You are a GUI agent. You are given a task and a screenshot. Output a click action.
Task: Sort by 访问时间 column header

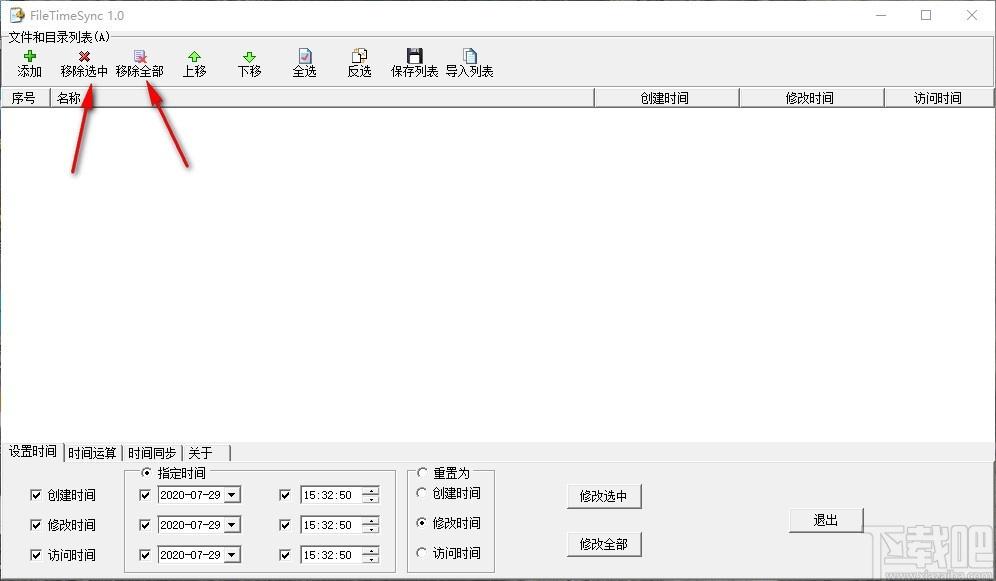(x=939, y=98)
